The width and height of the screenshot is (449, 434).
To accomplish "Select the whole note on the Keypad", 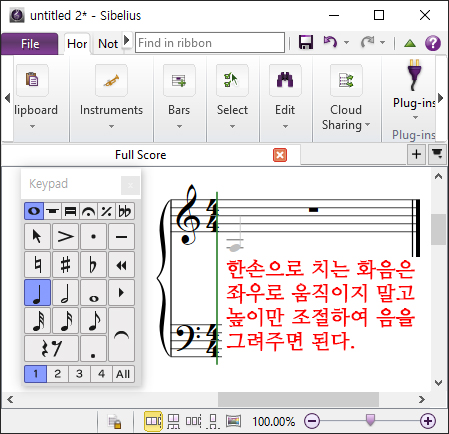I will pos(93,293).
